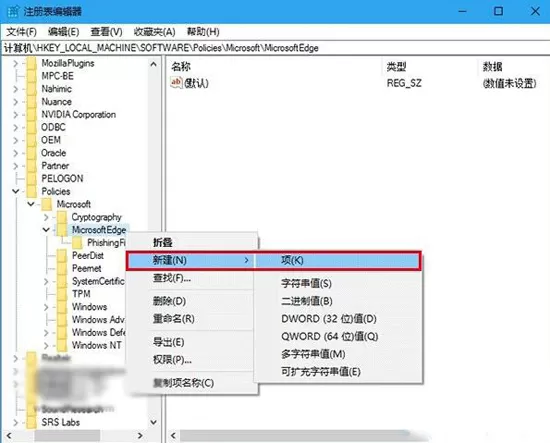
Task: Click the tree pane scroll down arrow
Action: [x=154, y=422]
